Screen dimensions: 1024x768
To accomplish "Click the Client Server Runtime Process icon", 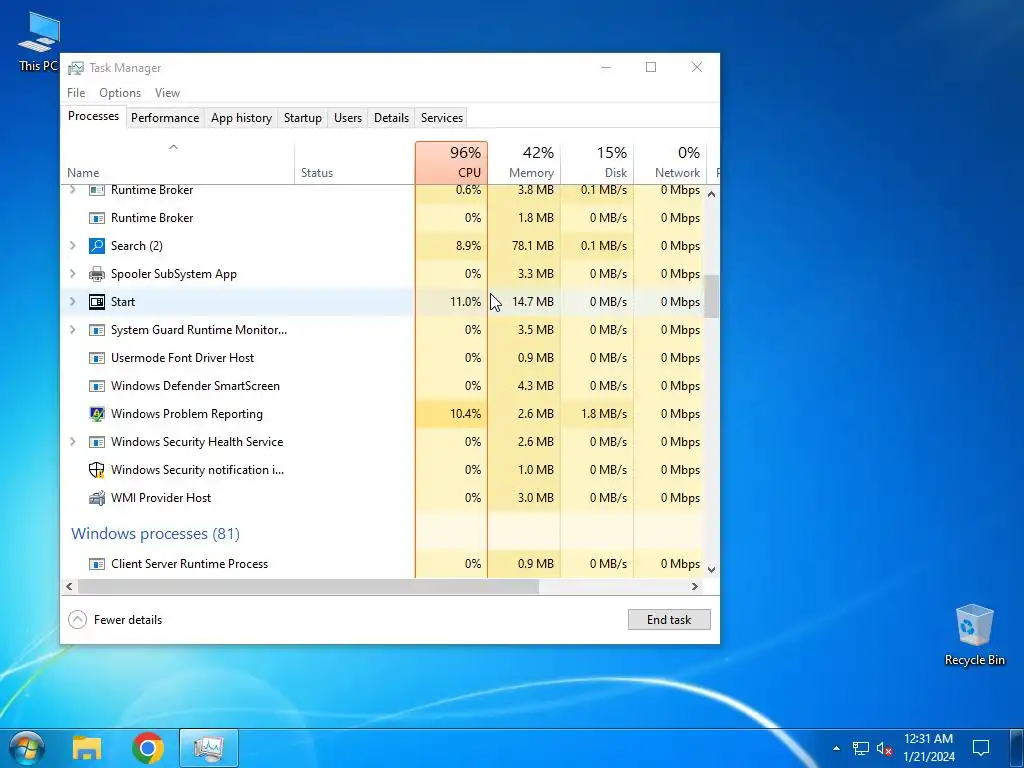I will pyautogui.click(x=97, y=564).
